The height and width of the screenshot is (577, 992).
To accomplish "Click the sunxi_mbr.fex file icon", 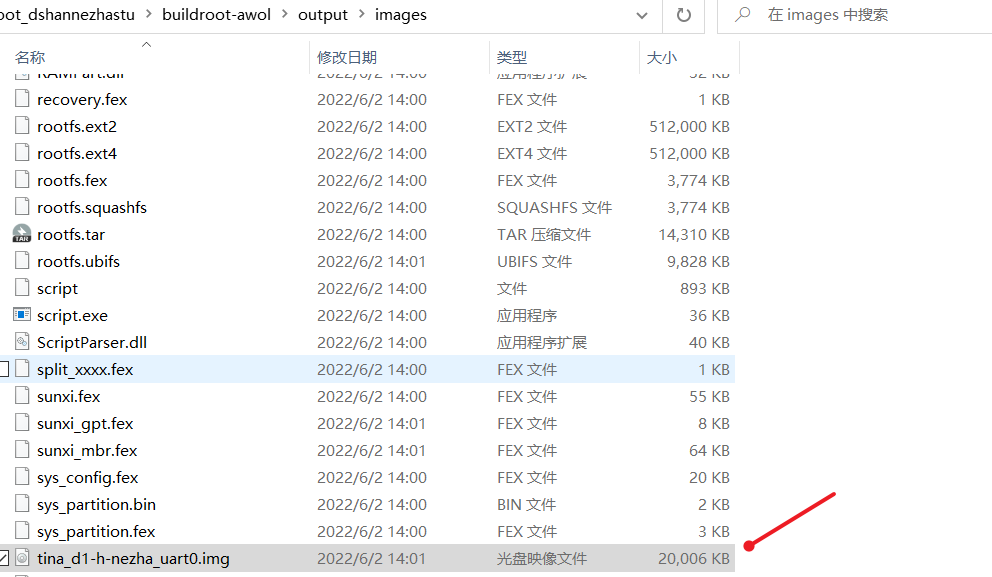I will click(x=22, y=450).
